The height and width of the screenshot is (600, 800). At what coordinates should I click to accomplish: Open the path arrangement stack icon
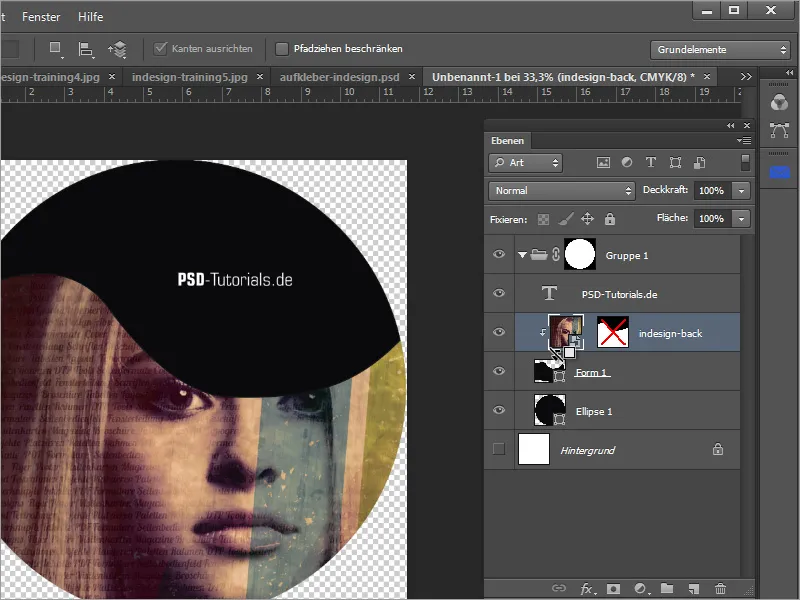coord(117,49)
